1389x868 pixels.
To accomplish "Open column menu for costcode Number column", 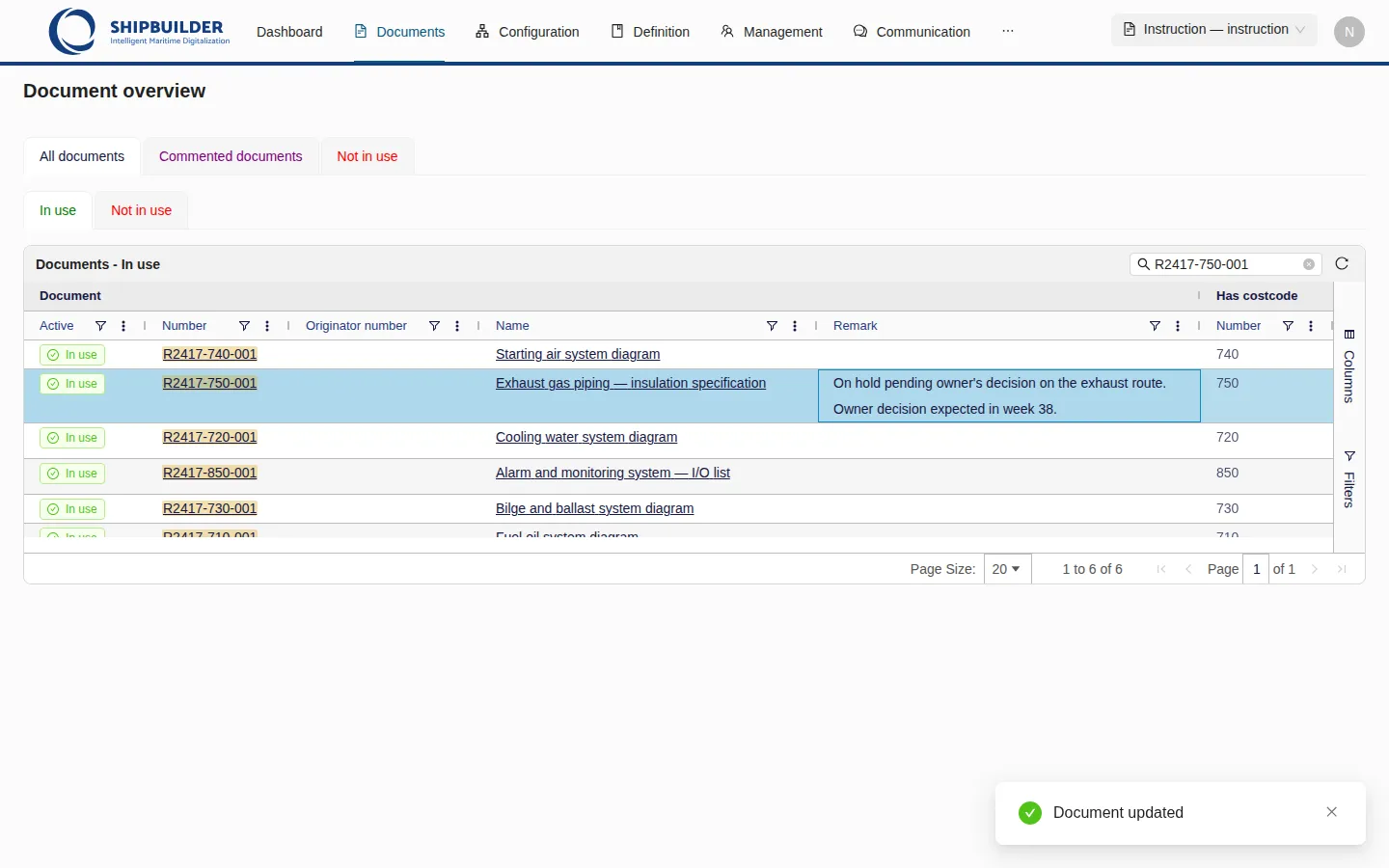I will [1311, 326].
